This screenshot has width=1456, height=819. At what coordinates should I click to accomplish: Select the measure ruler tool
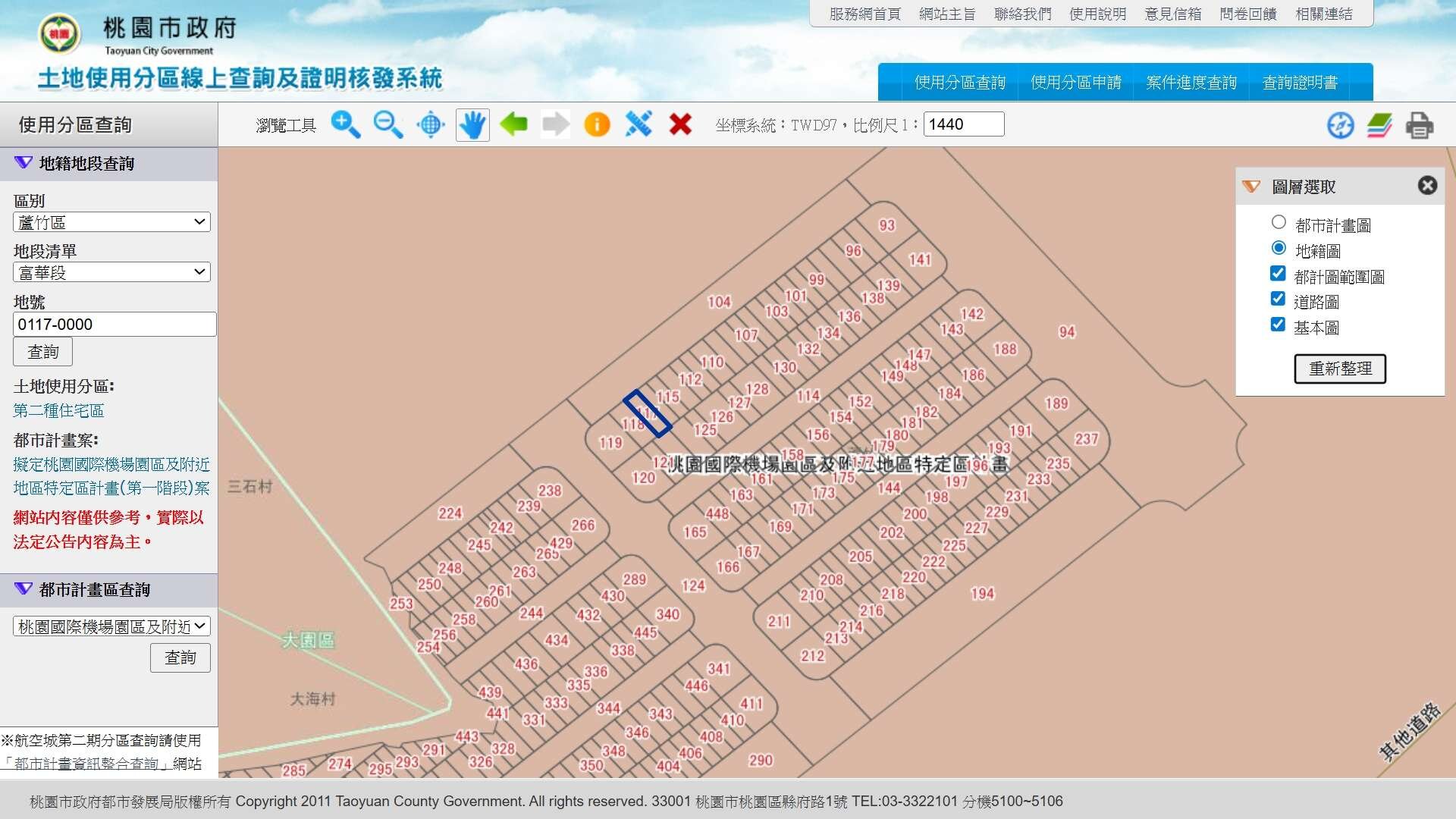(639, 124)
